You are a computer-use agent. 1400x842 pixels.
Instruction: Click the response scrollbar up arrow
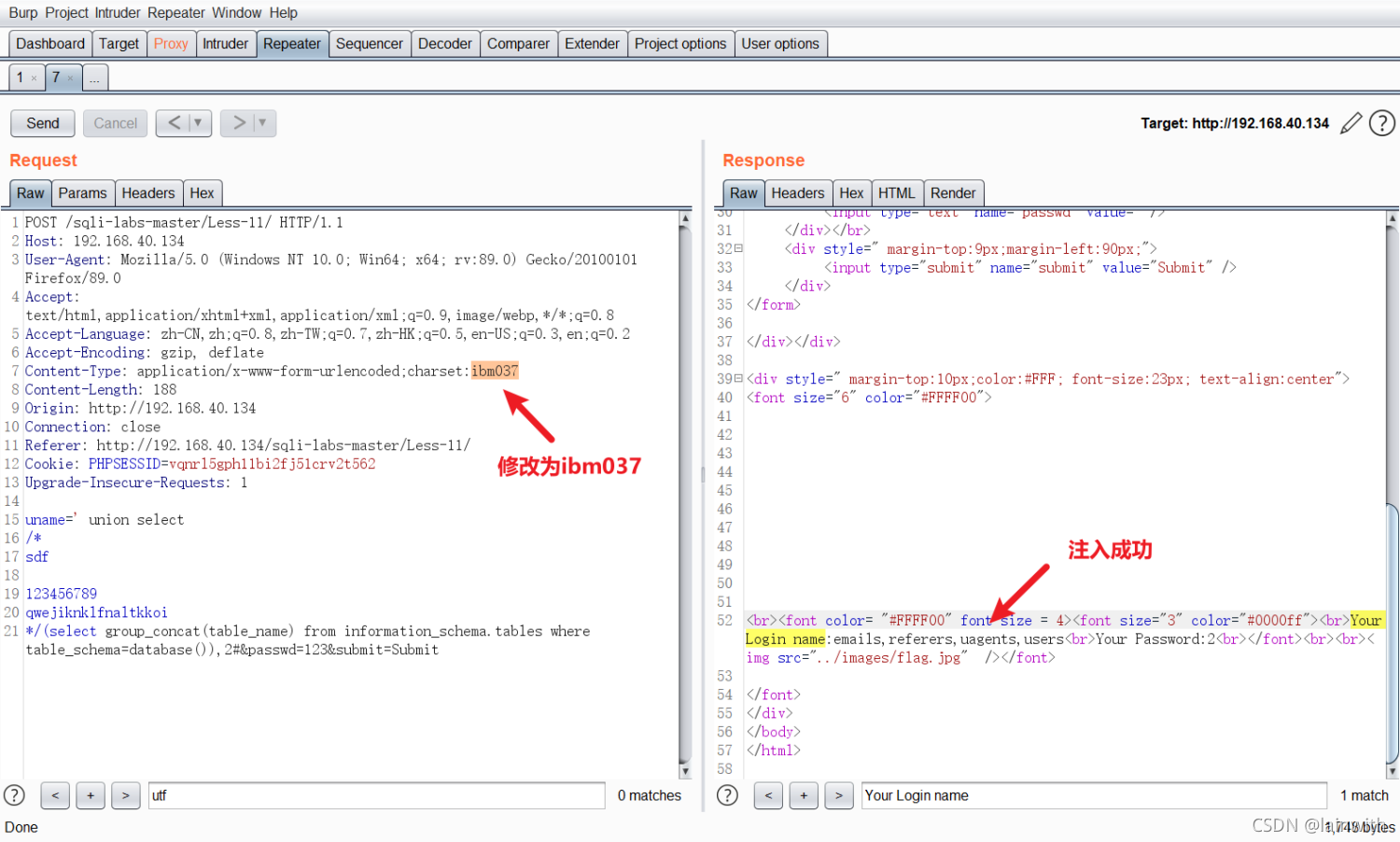(1393, 218)
